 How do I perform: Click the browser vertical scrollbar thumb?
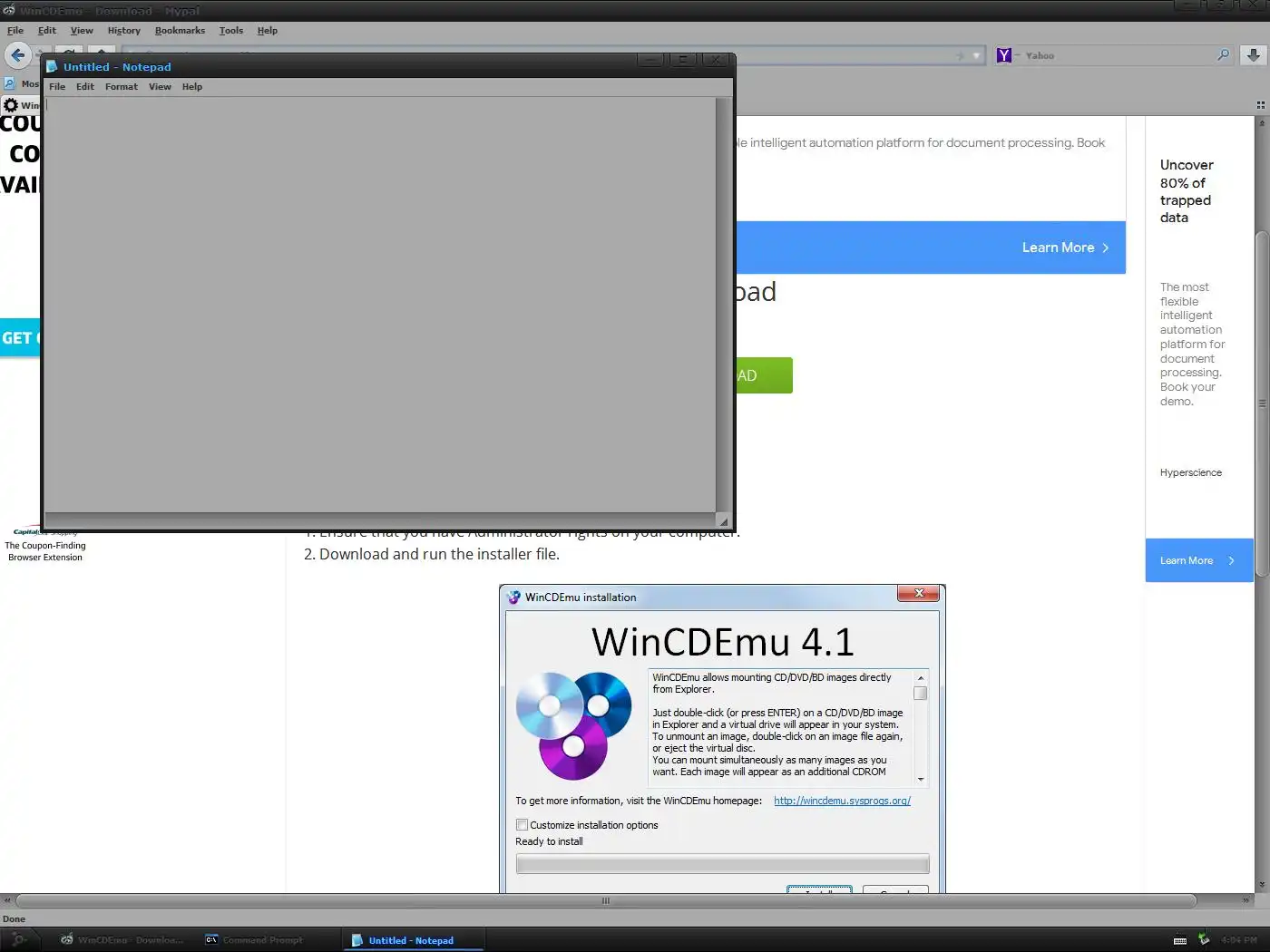[x=1261, y=404]
